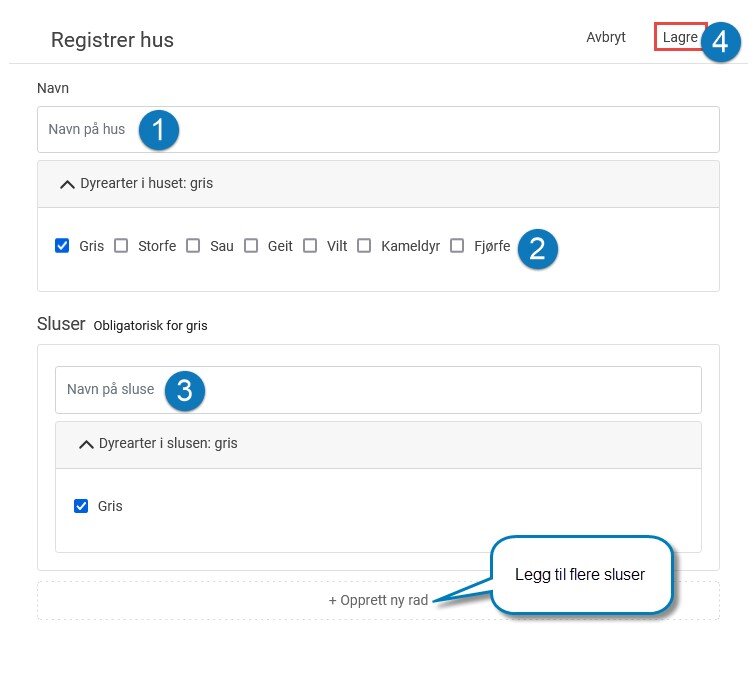Click the Lagre button

tap(680, 37)
